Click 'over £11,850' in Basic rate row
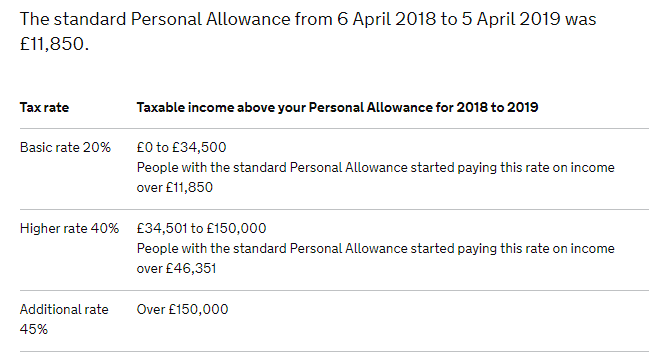This screenshot has width=659, height=364. [x=174, y=187]
